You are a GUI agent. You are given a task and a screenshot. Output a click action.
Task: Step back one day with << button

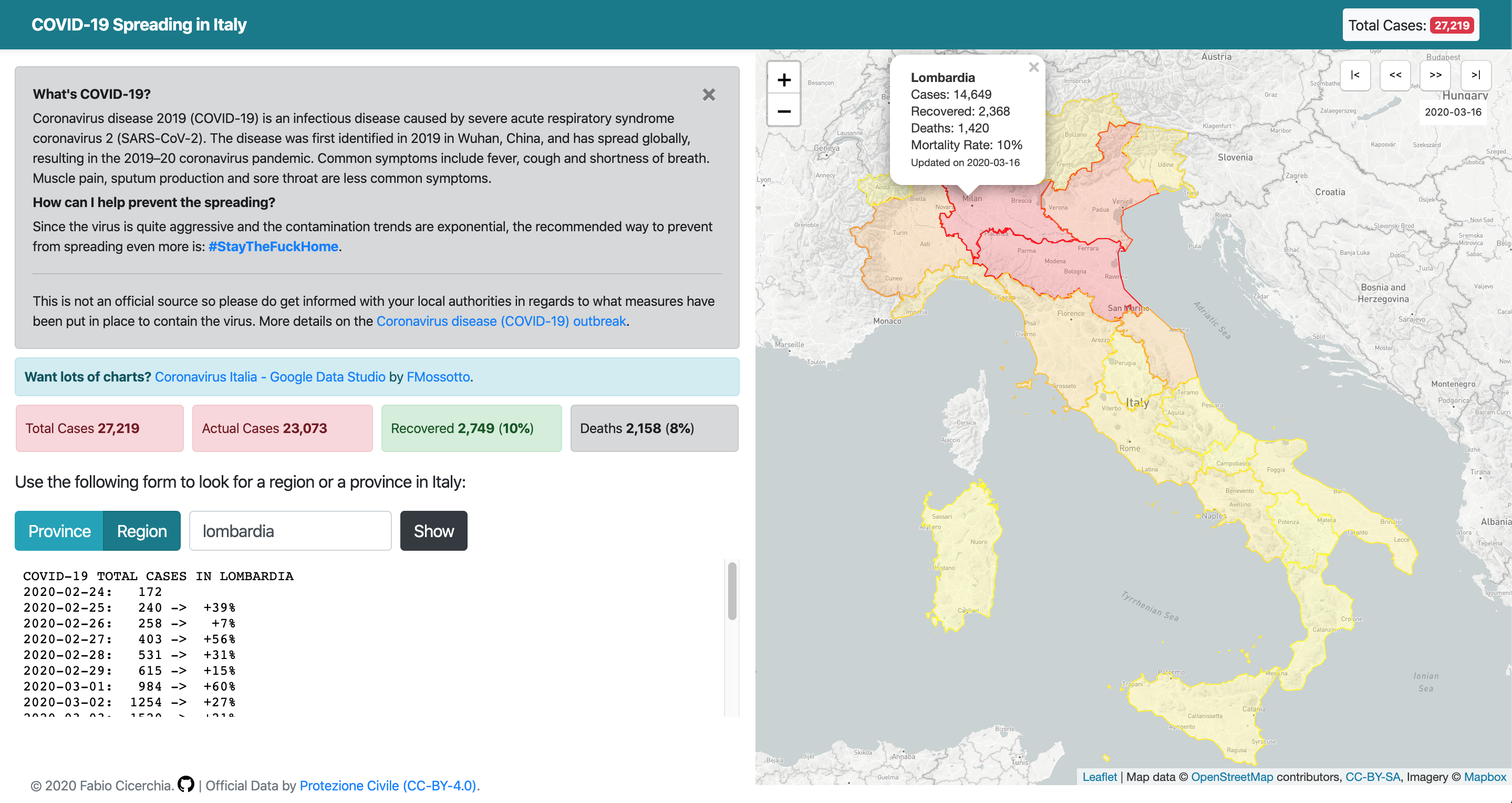1395,75
